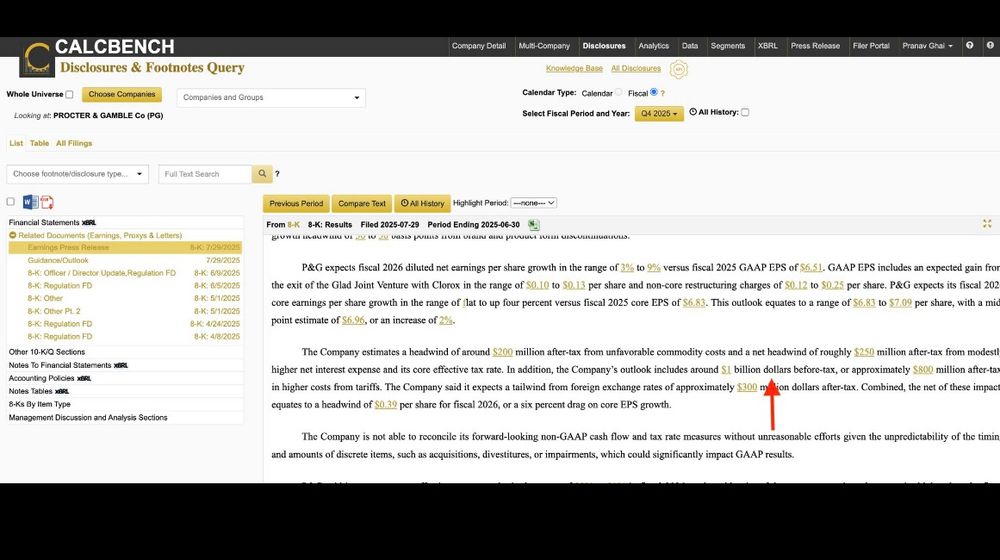This screenshot has height=560, width=1000.
Task: Collapse the Related Documents section icon
Action: [13, 235]
